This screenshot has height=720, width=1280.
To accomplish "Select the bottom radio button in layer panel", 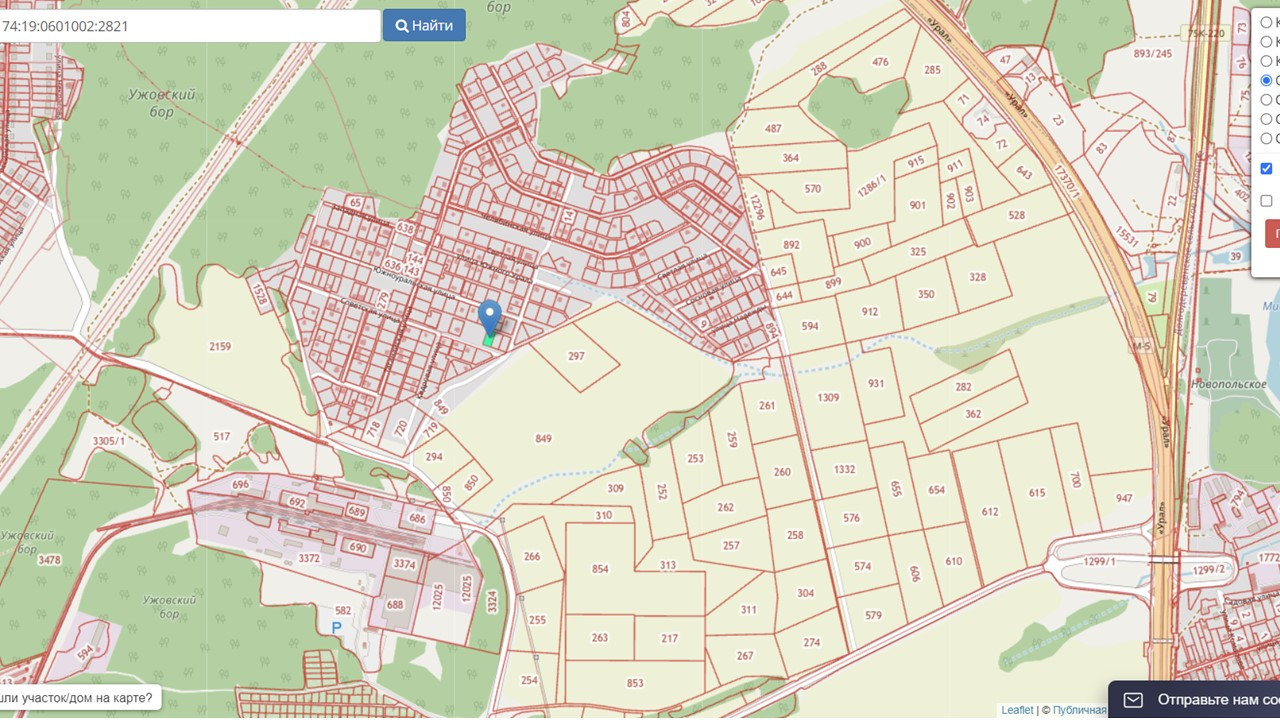I will (x=1267, y=138).
